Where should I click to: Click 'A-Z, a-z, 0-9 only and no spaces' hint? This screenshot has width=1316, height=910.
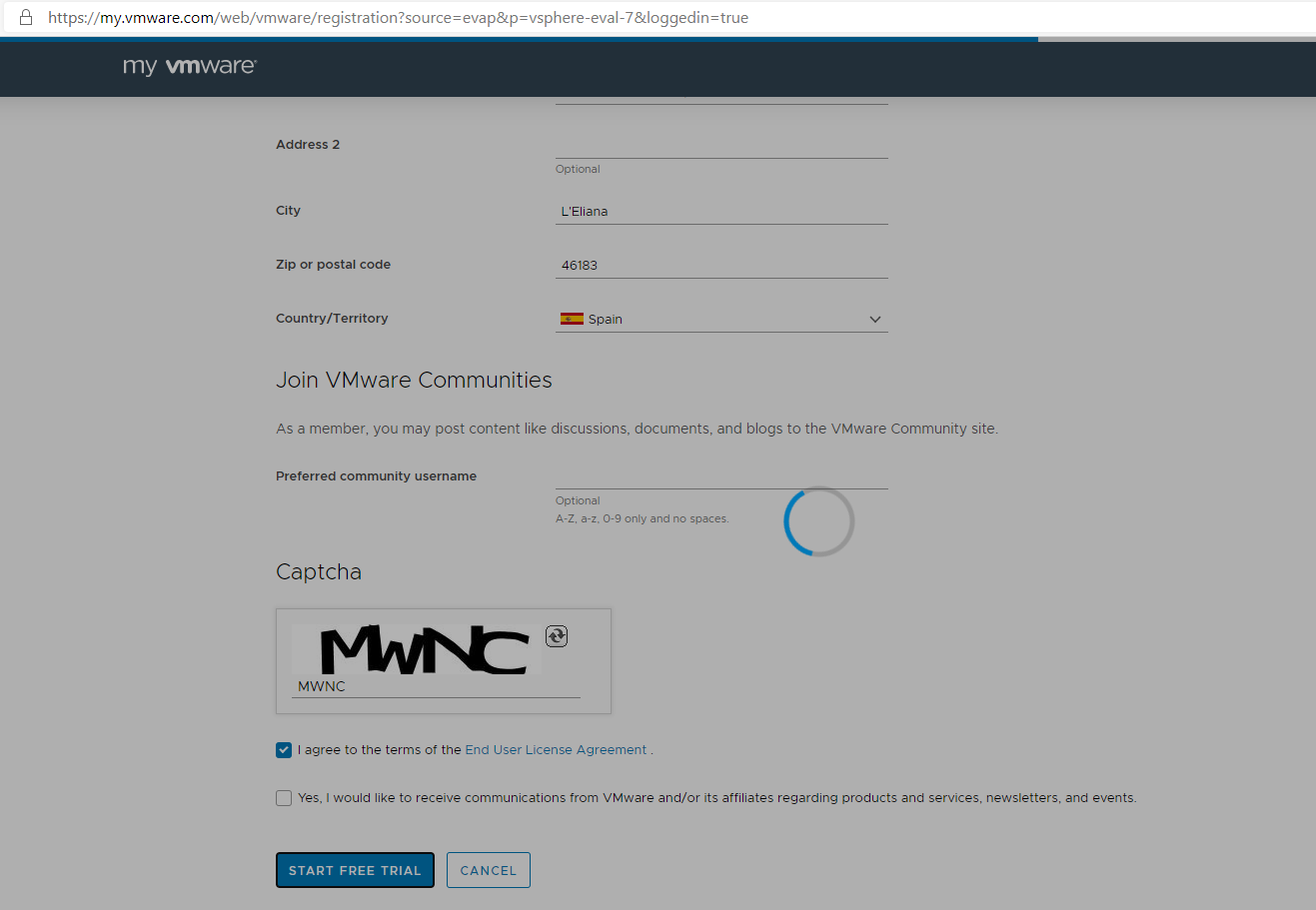[643, 518]
